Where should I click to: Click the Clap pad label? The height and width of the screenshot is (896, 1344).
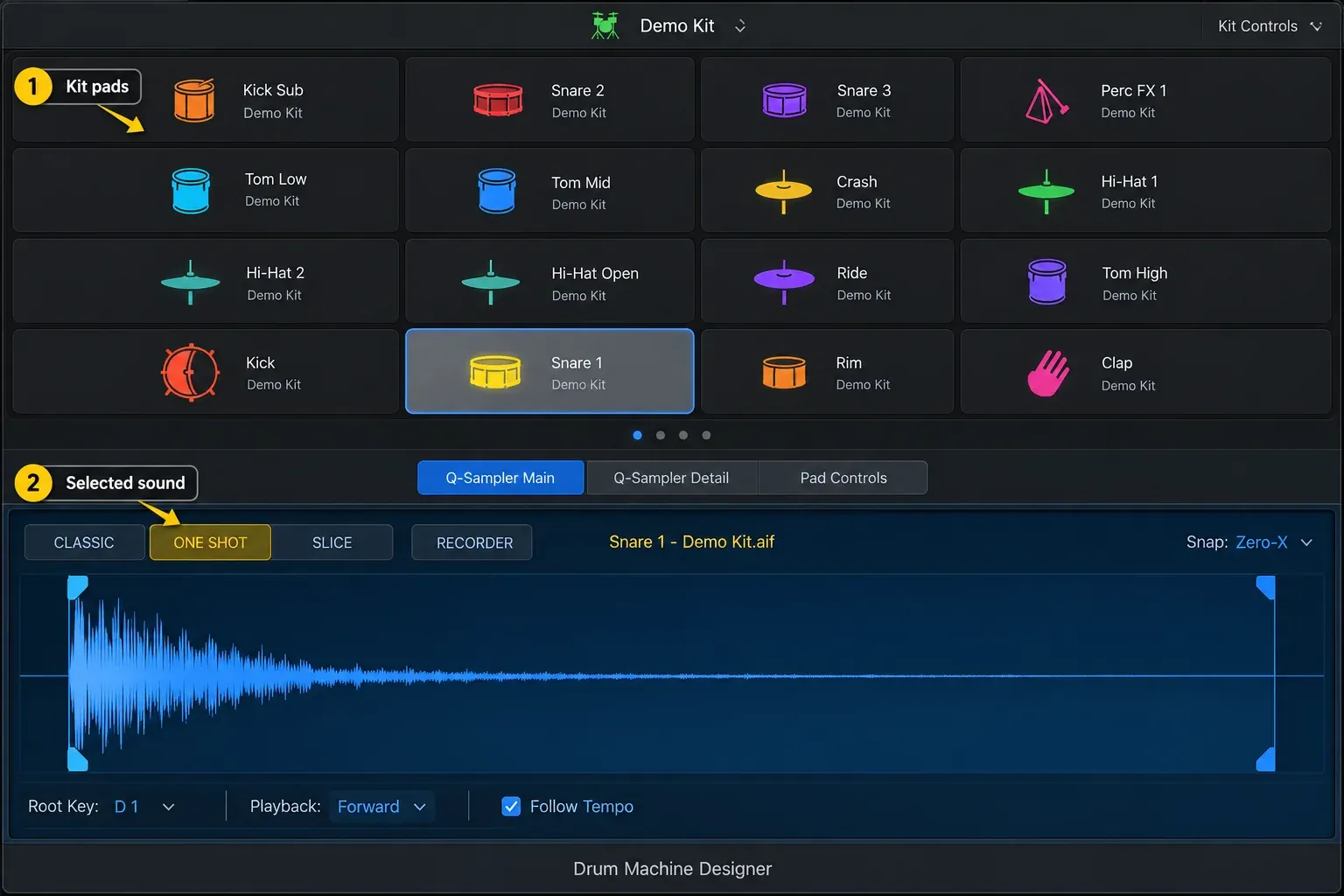pyautogui.click(x=1116, y=363)
